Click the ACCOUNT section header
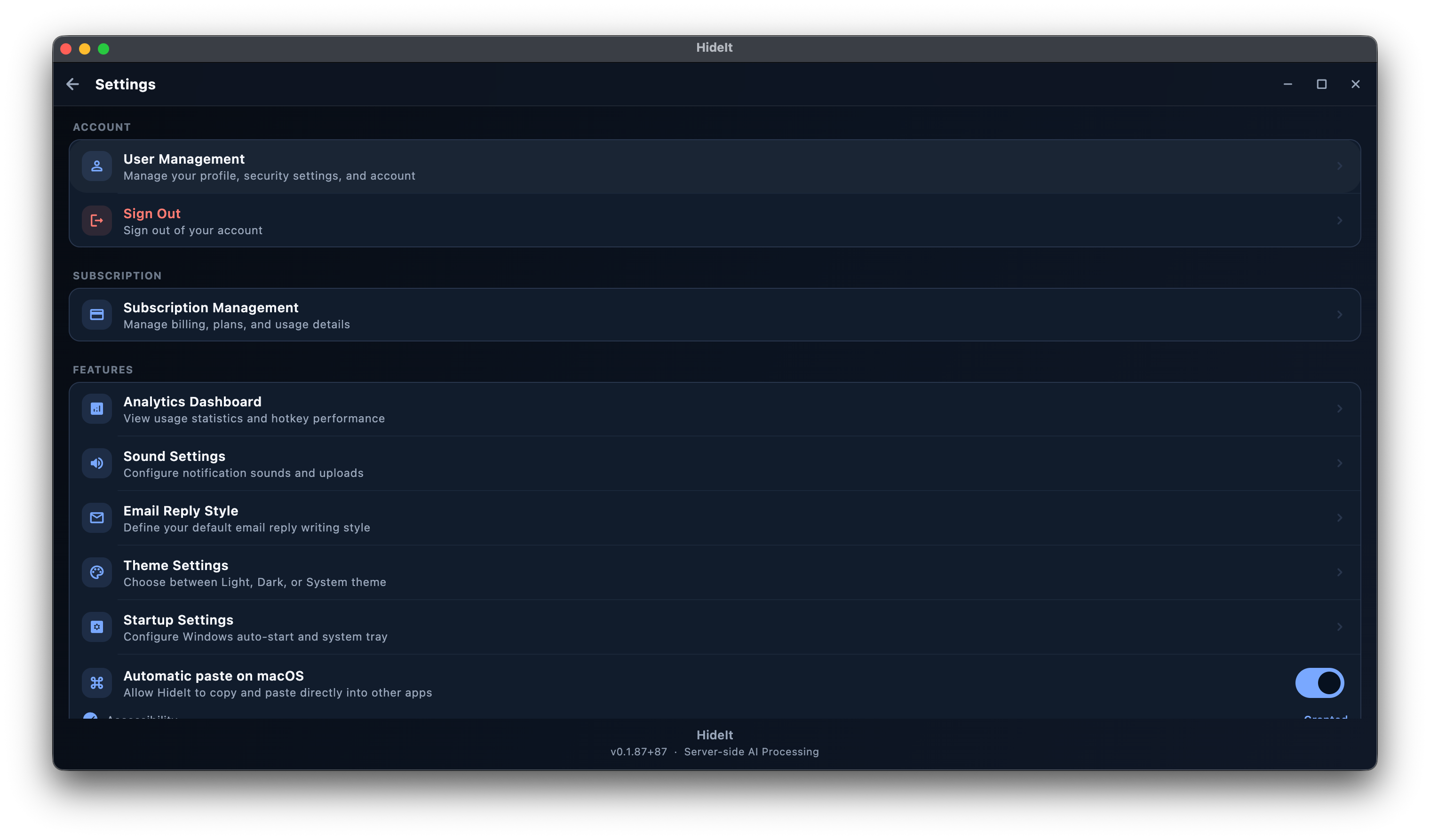Image resolution: width=1430 pixels, height=840 pixels. (102, 127)
